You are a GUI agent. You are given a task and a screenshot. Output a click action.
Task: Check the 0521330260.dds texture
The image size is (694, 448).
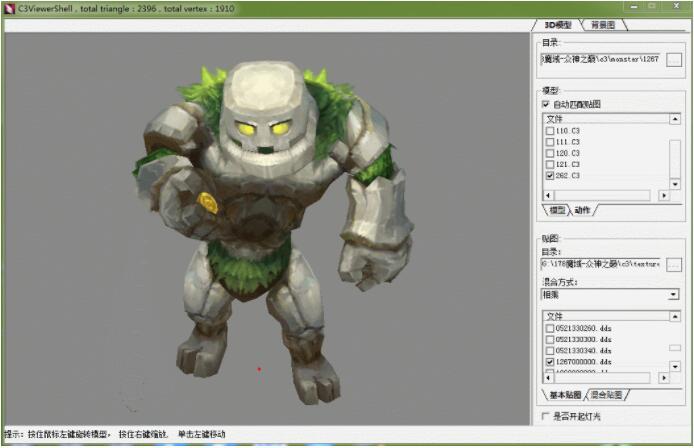click(550, 328)
